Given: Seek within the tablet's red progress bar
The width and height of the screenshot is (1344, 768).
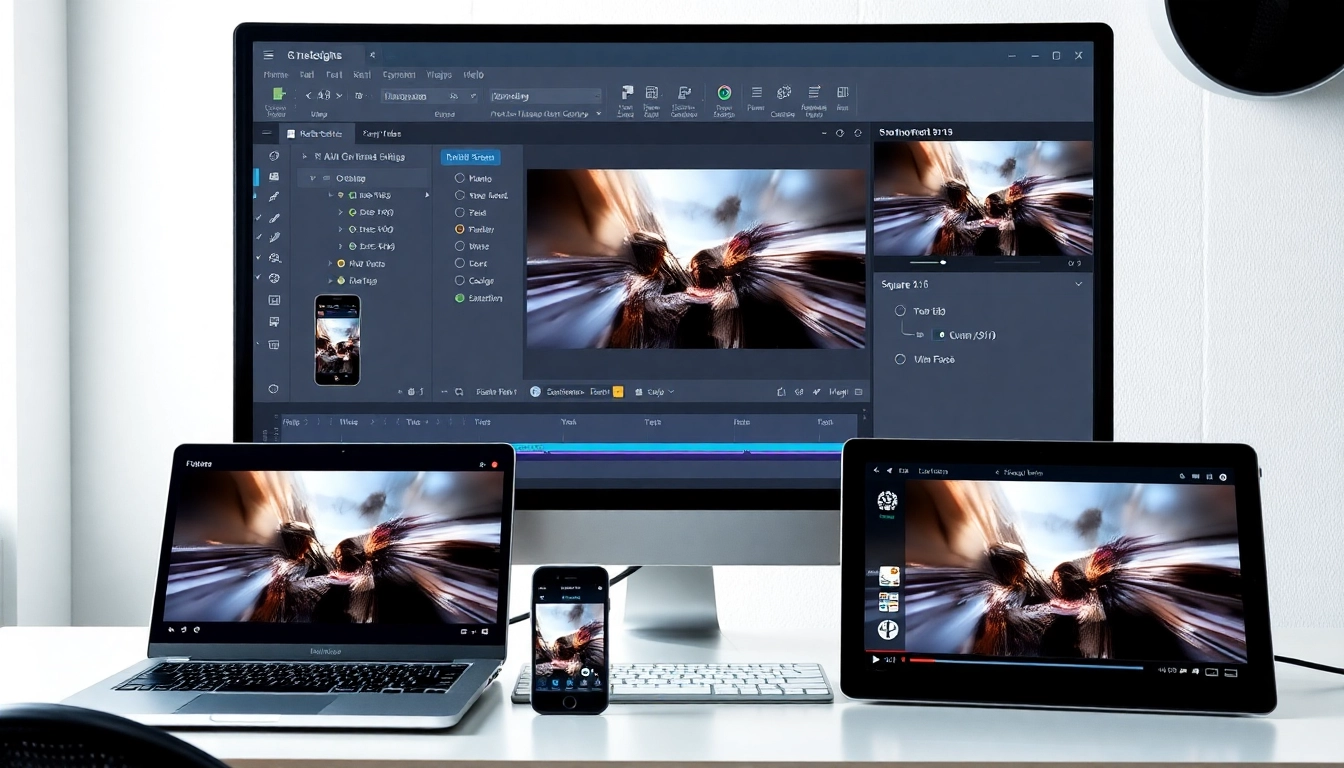Looking at the screenshot, I should [922, 661].
